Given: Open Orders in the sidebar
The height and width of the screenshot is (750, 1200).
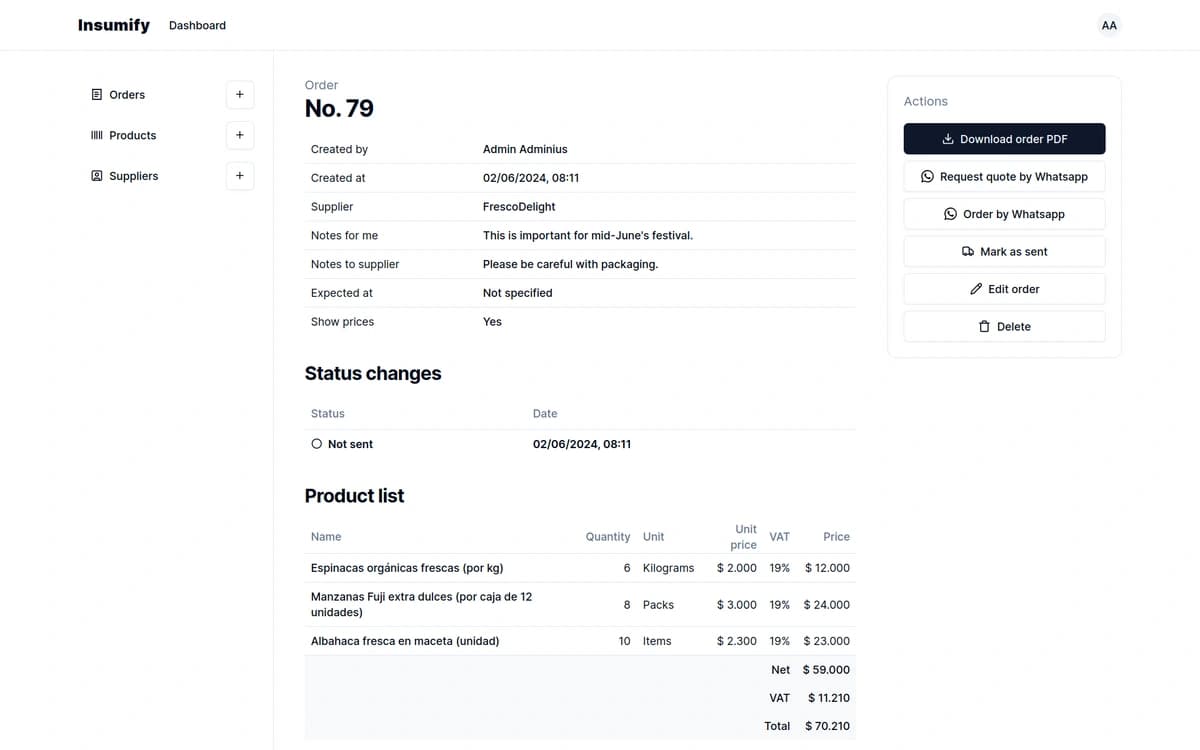Looking at the screenshot, I should [x=127, y=95].
